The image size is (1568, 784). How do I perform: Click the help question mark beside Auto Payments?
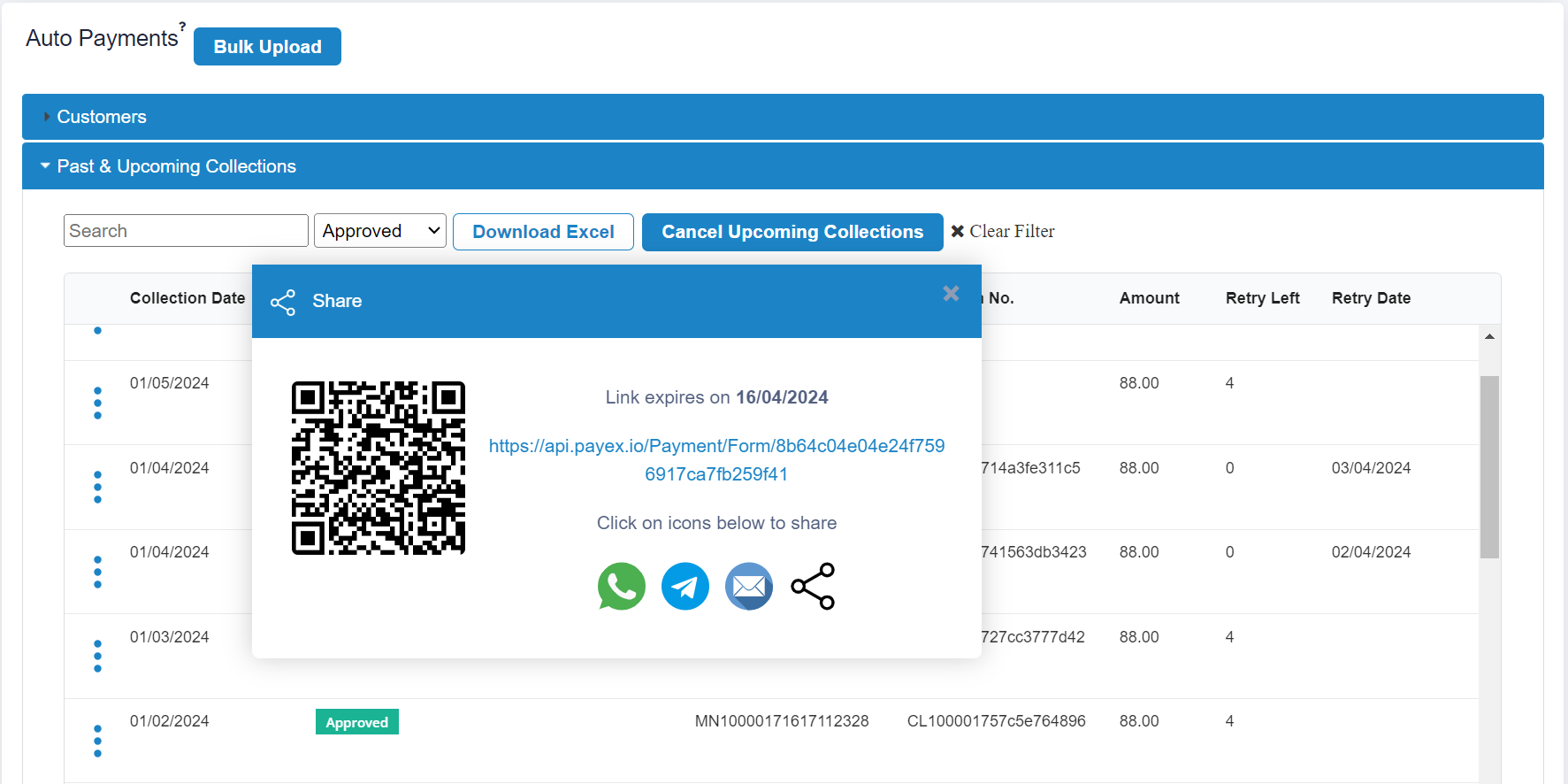tap(182, 27)
